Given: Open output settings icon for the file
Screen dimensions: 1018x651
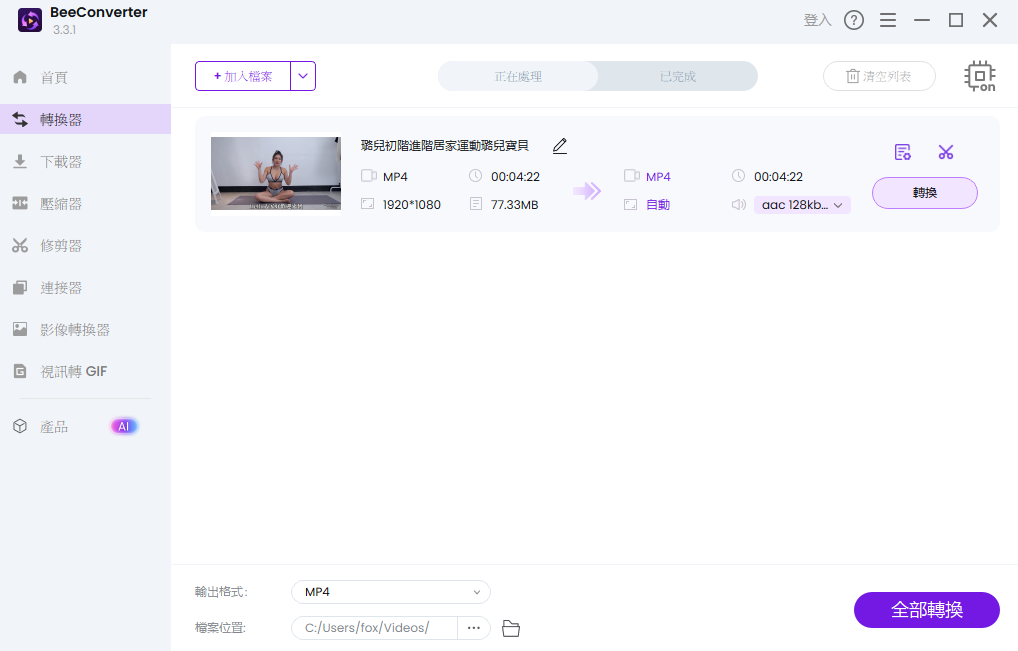Looking at the screenshot, I should [902, 153].
